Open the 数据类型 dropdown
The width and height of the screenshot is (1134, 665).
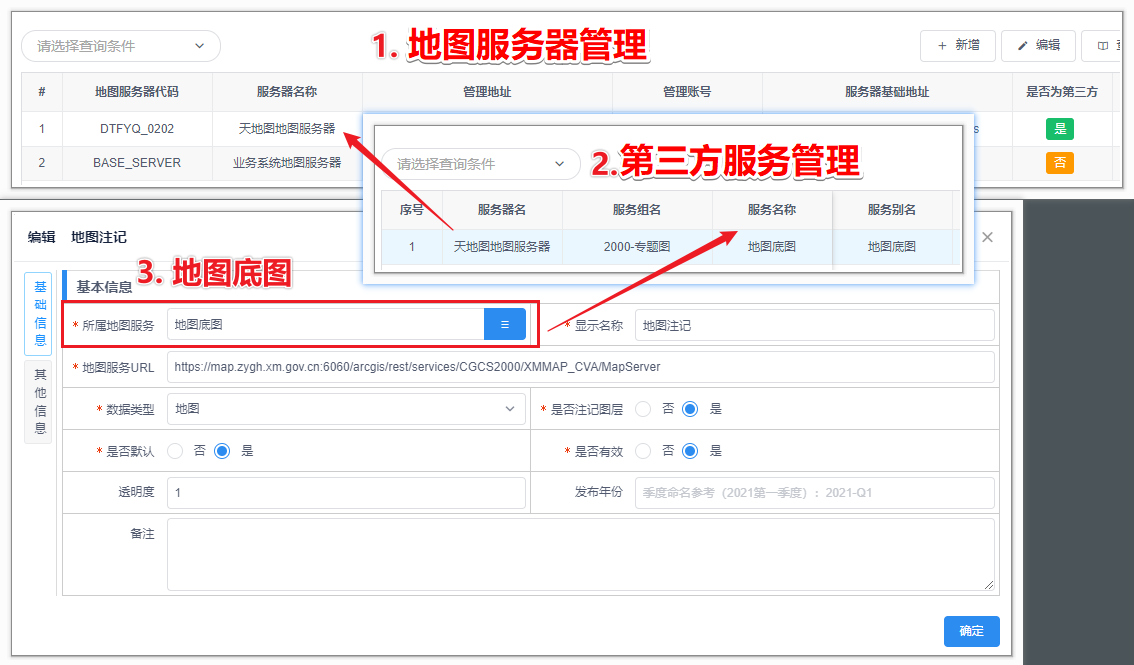(346, 409)
